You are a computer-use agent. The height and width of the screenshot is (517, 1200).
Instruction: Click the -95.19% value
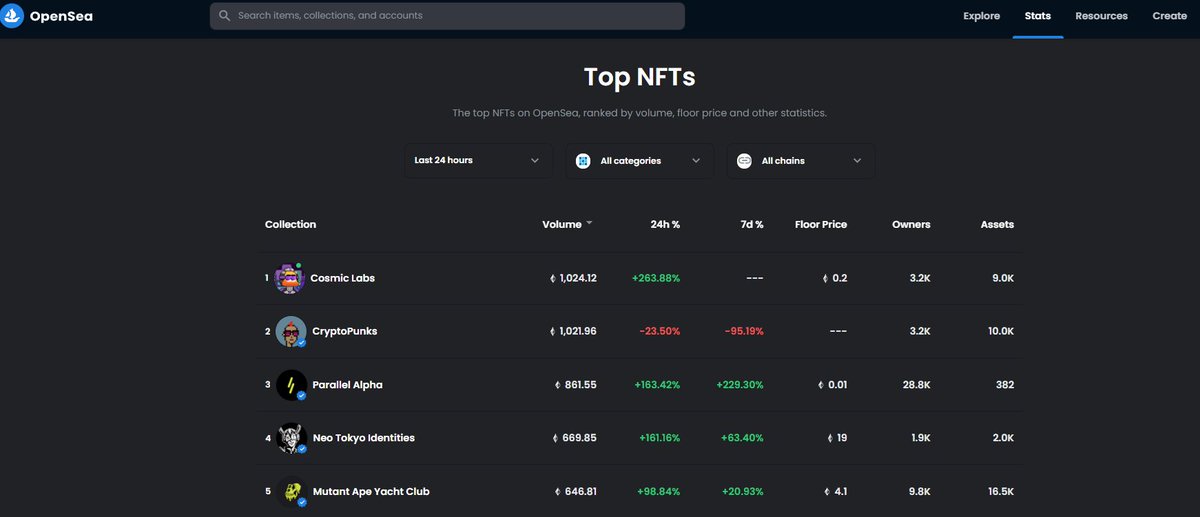(x=743, y=331)
